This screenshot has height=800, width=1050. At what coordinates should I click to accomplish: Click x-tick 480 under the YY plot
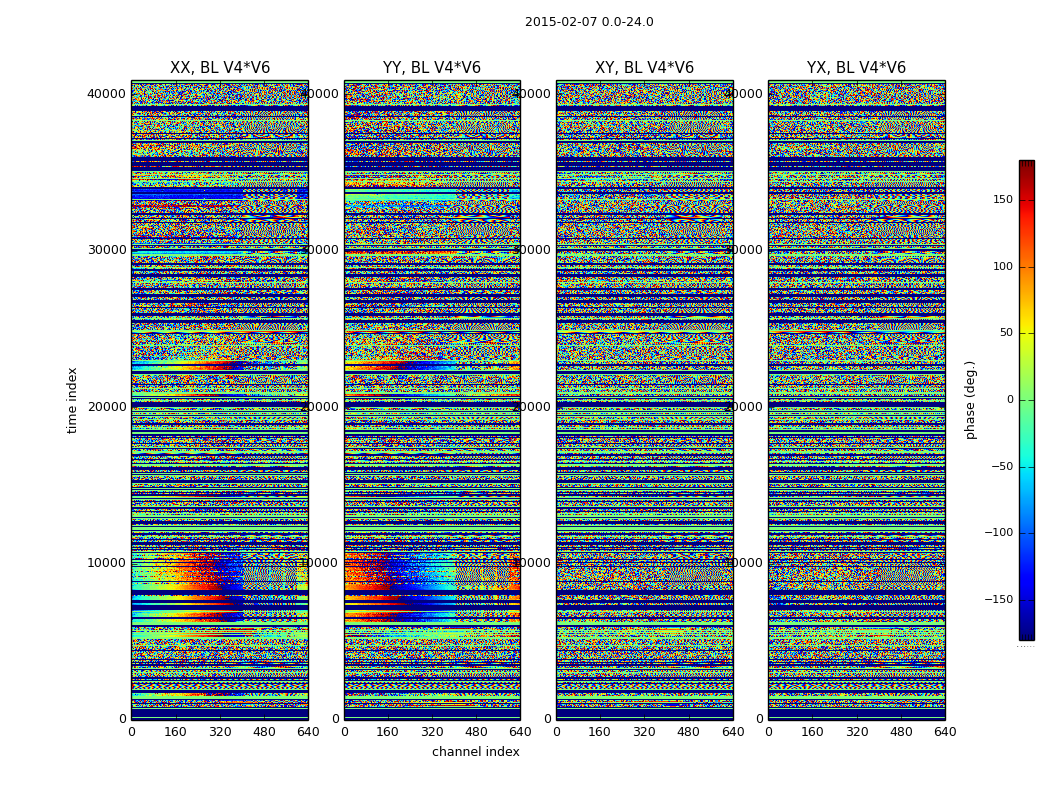[476, 732]
